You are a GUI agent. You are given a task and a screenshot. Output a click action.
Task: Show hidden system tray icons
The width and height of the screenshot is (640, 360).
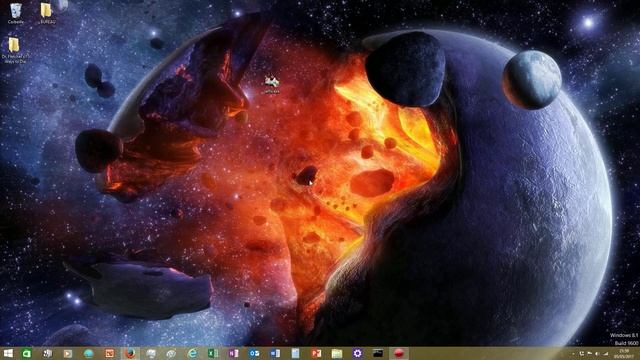573,354
